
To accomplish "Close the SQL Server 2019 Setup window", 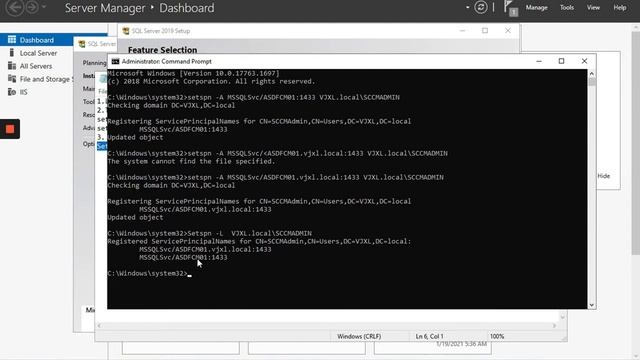I will (508, 31).
